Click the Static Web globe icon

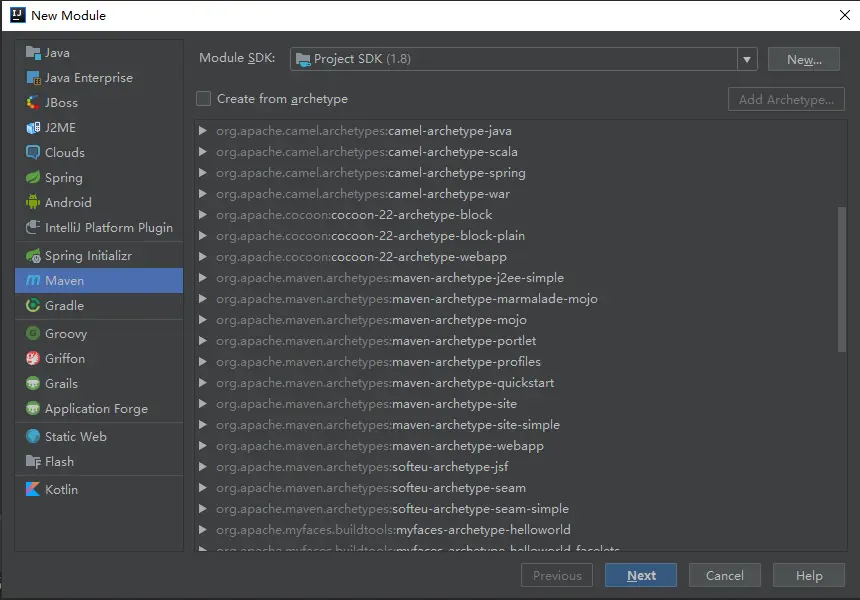(x=33, y=437)
